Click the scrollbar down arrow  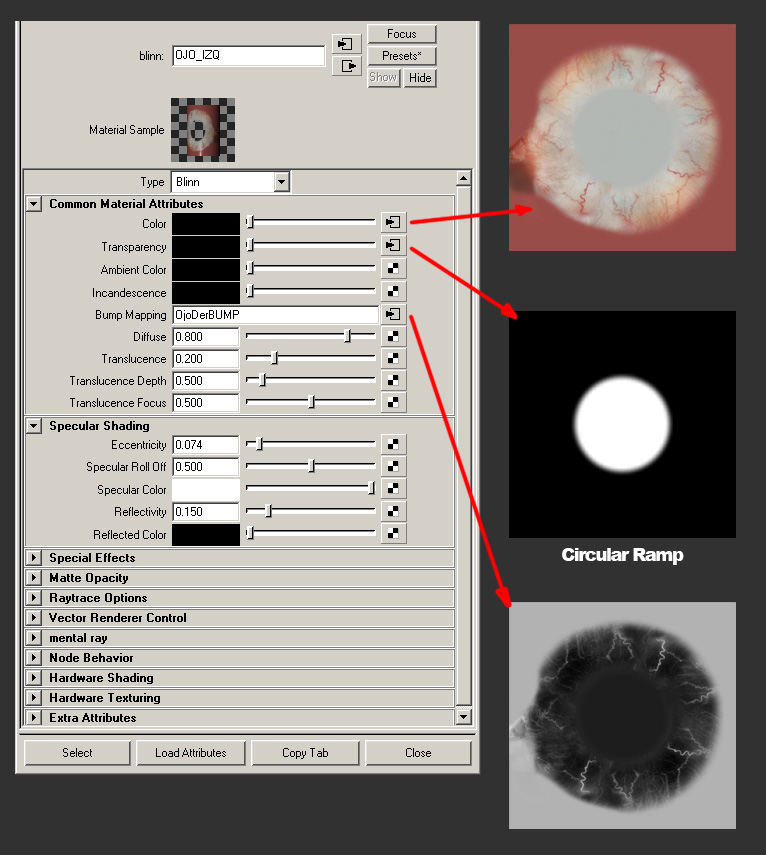pyautogui.click(x=463, y=716)
